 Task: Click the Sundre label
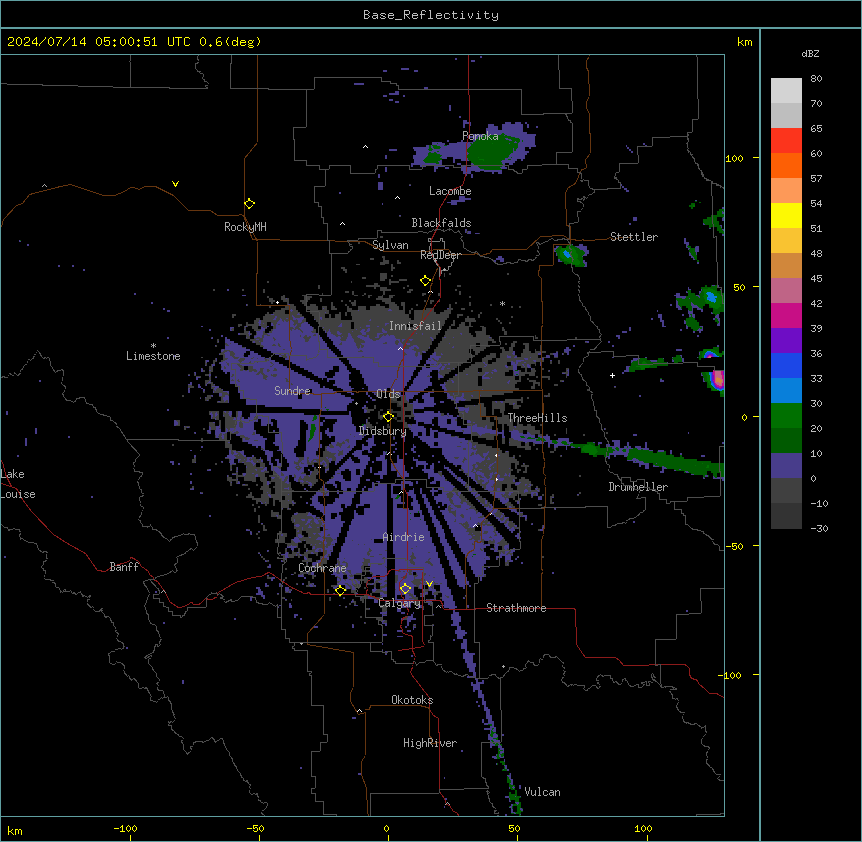[x=292, y=391]
